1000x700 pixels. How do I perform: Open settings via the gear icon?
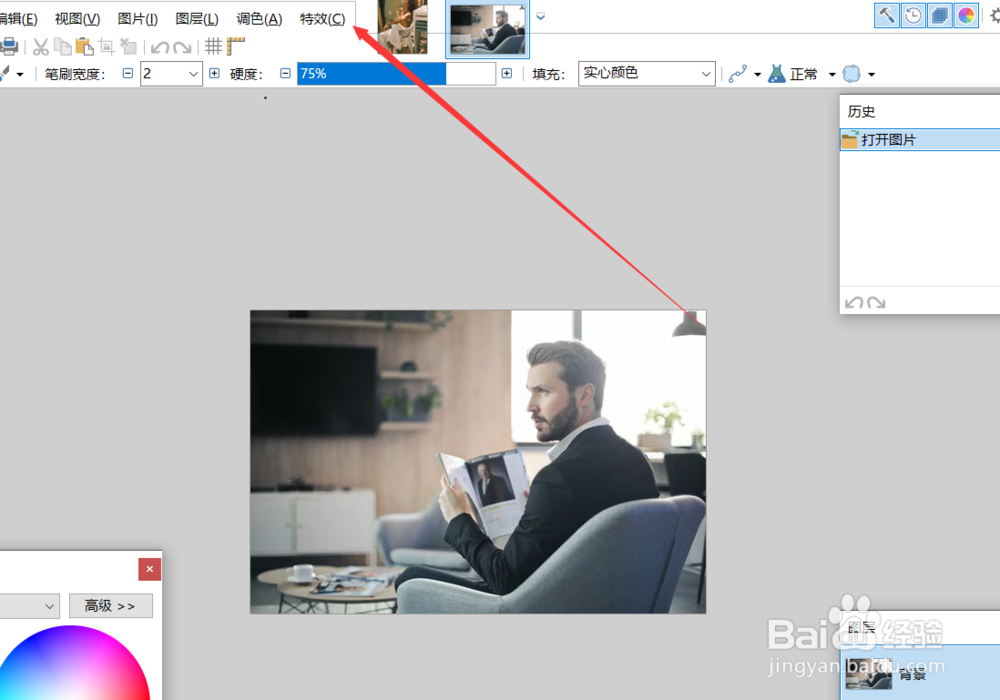pyautogui.click(x=995, y=15)
